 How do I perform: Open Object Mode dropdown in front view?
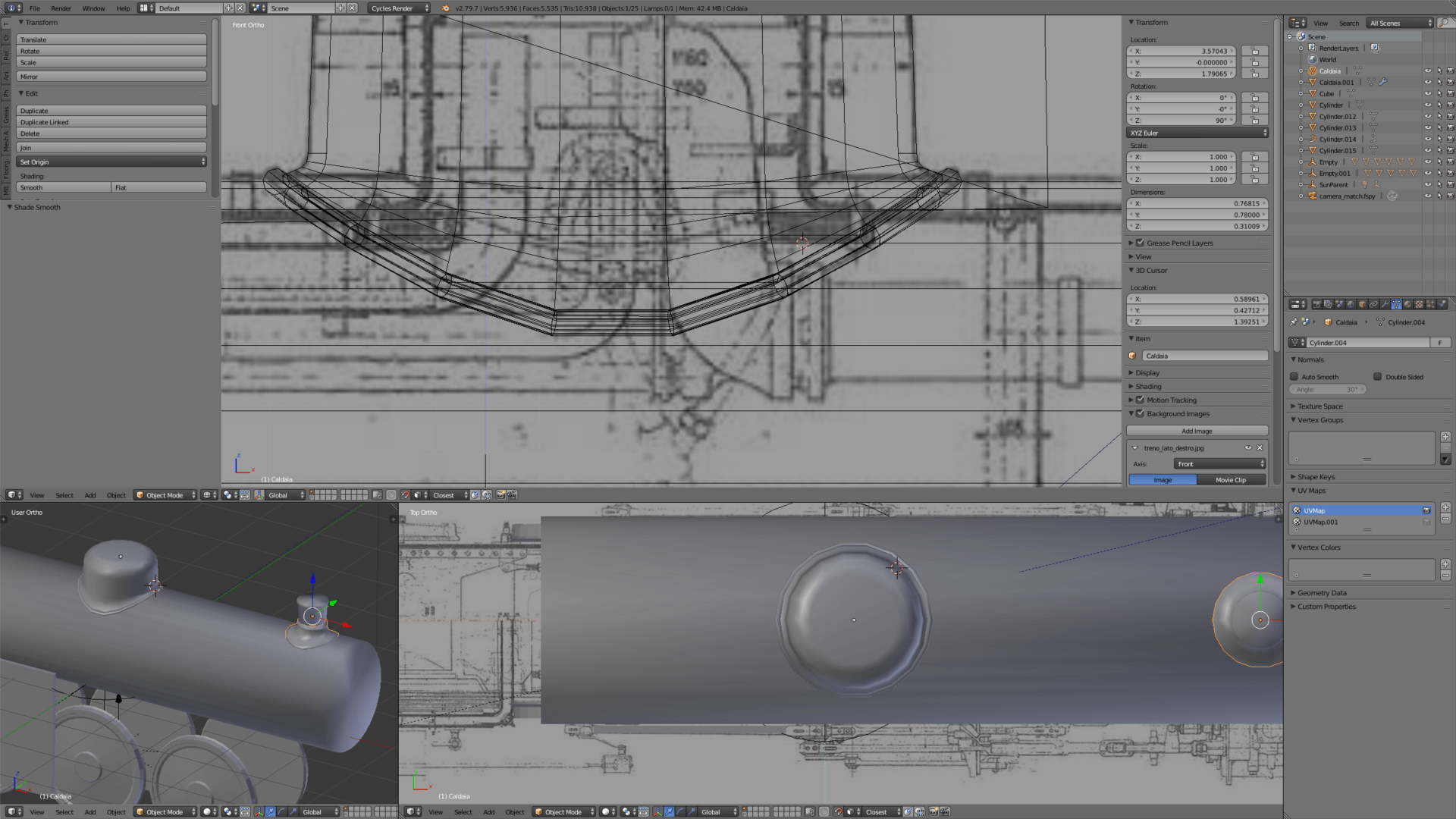(165, 495)
